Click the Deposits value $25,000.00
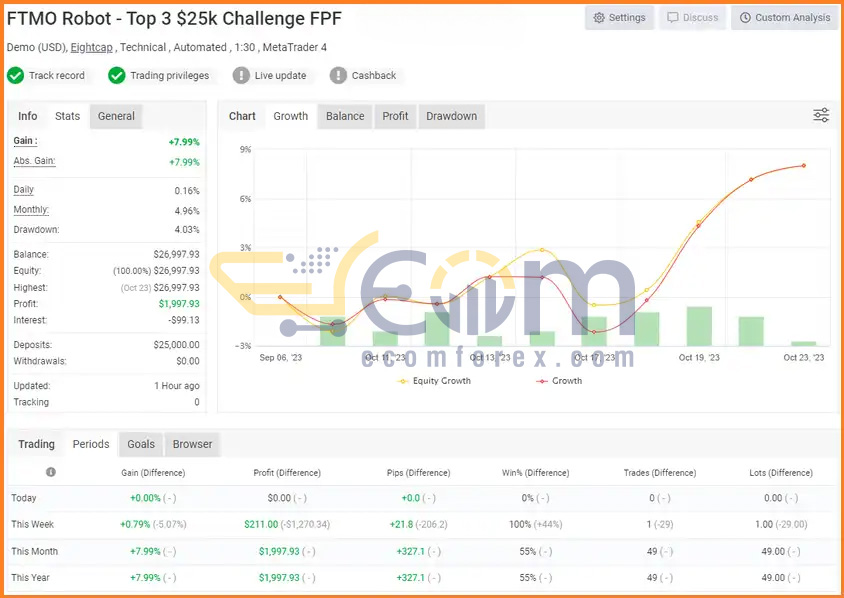The width and height of the screenshot is (844, 598). (x=177, y=345)
